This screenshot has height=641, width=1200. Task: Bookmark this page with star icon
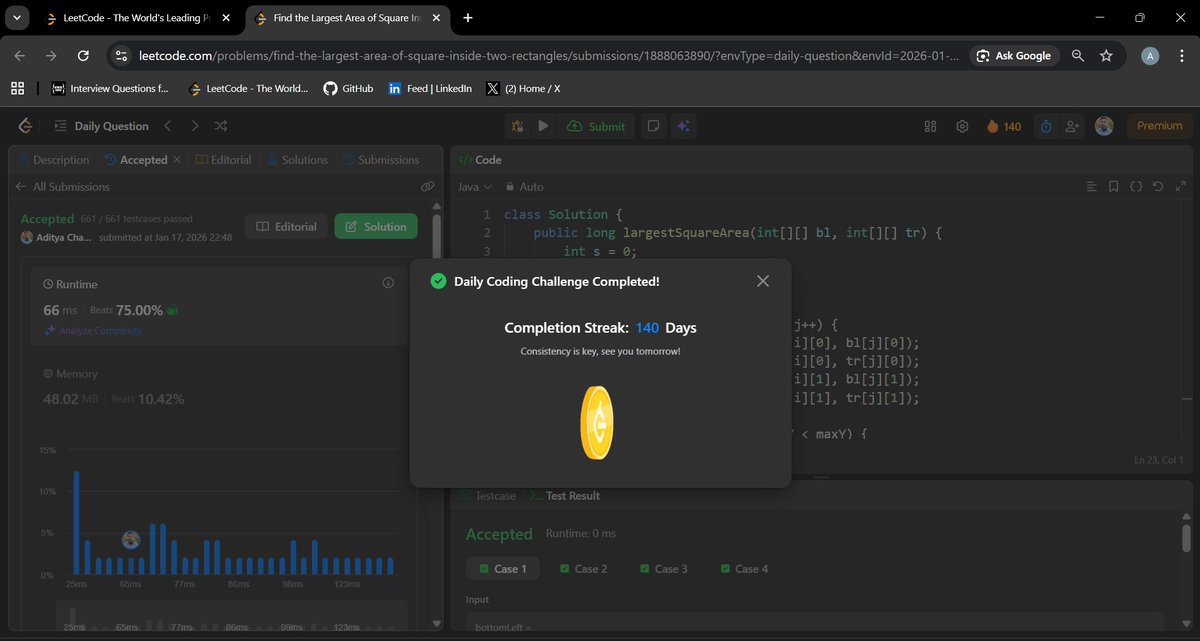[x=1106, y=56]
